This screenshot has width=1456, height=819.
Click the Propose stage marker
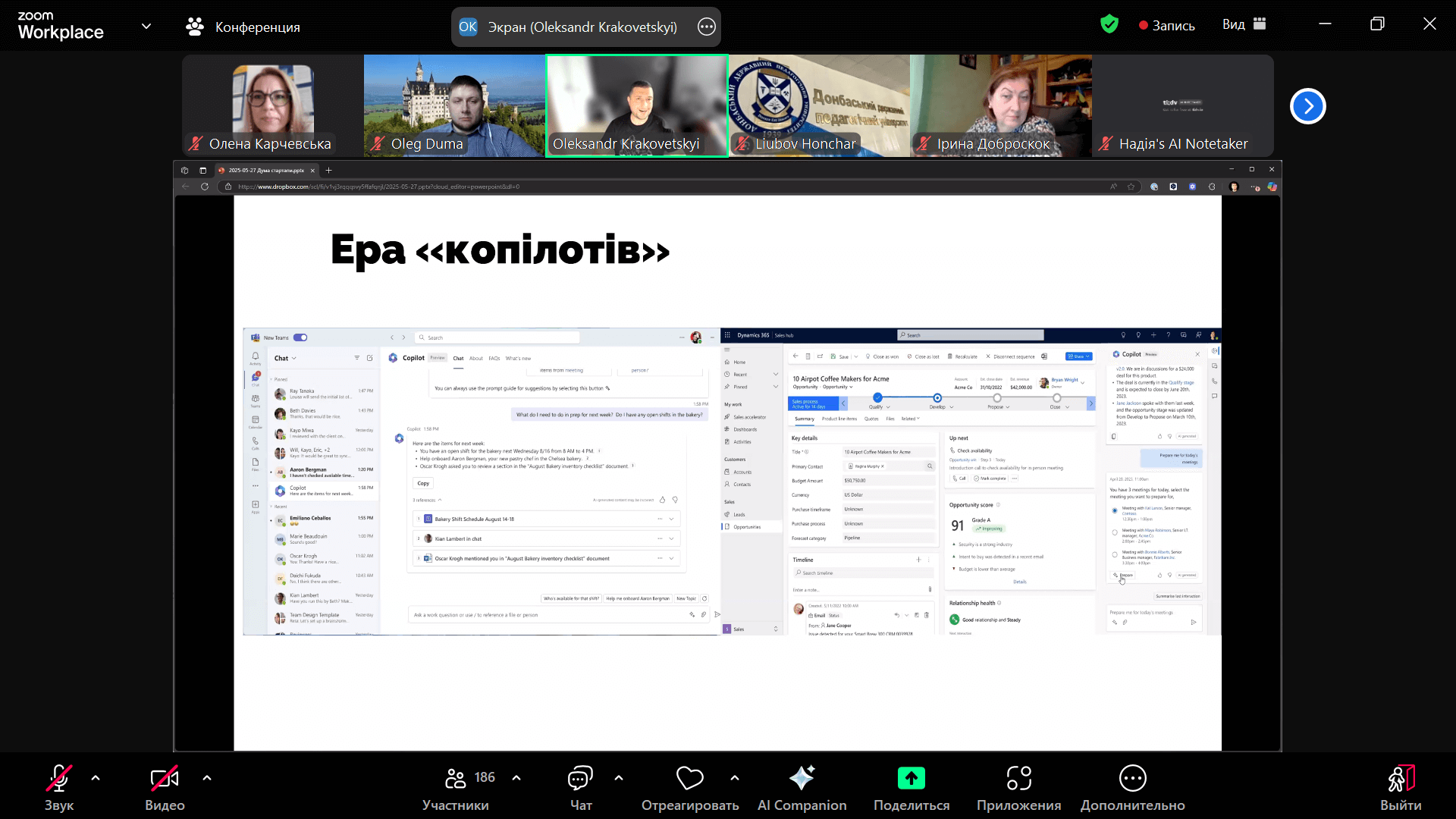(997, 397)
